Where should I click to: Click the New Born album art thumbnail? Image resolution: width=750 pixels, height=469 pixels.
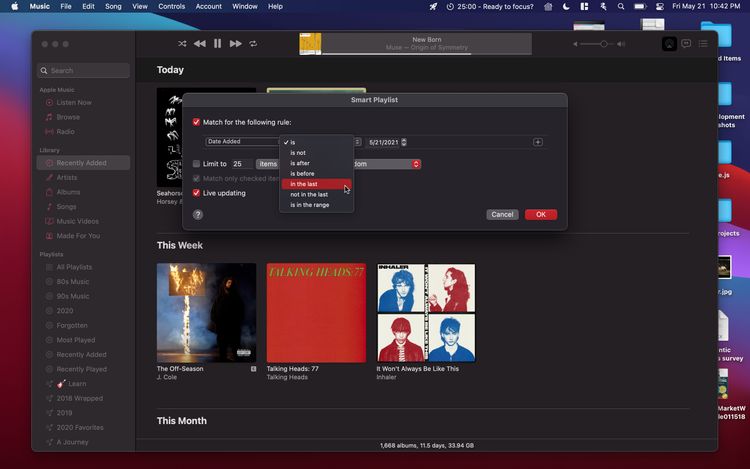(310, 44)
